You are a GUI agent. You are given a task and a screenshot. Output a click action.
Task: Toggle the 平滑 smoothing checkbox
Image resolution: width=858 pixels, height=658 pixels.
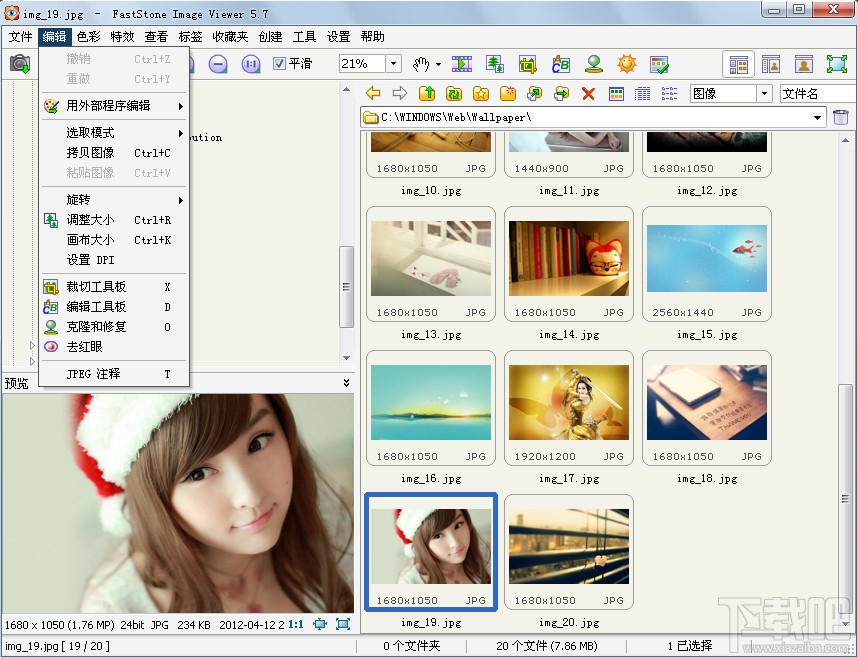pyautogui.click(x=278, y=63)
